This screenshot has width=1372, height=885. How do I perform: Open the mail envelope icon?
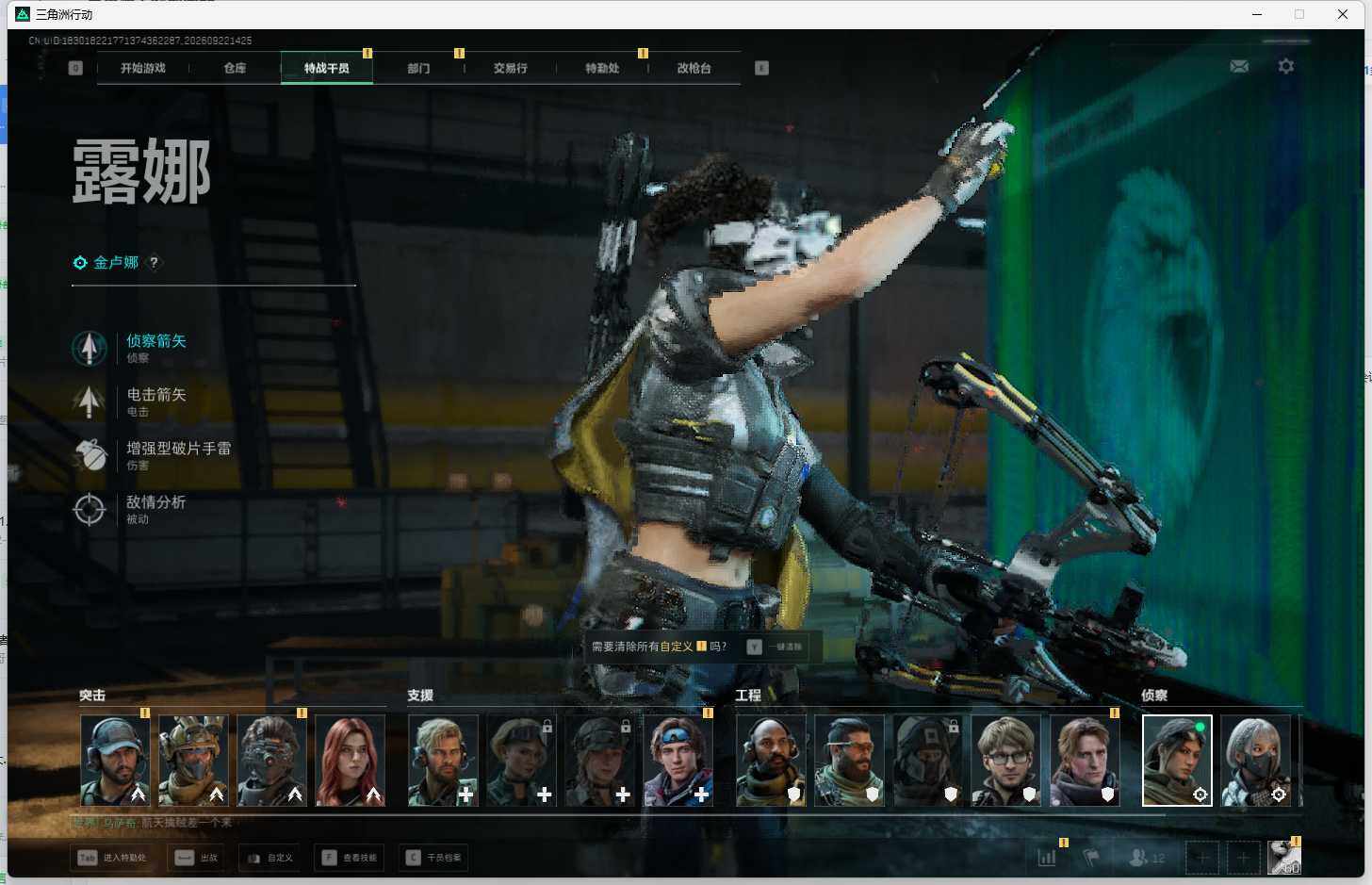tap(1239, 66)
